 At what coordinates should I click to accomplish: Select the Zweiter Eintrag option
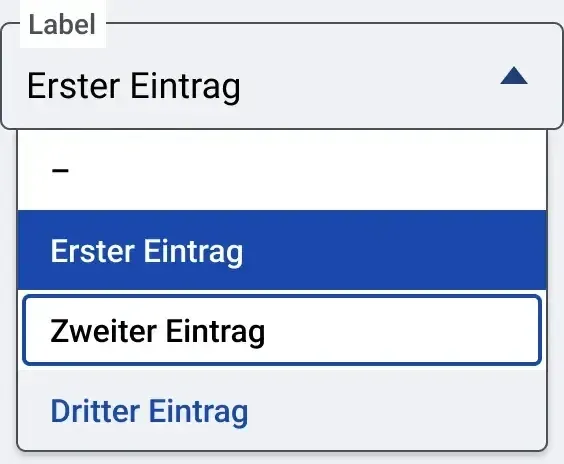[282, 330]
